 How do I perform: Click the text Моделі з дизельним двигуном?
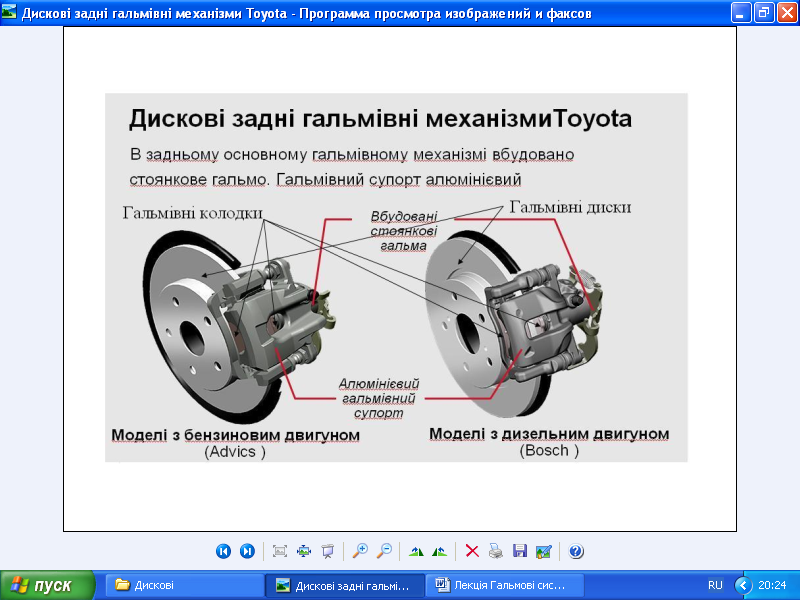tap(549, 434)
